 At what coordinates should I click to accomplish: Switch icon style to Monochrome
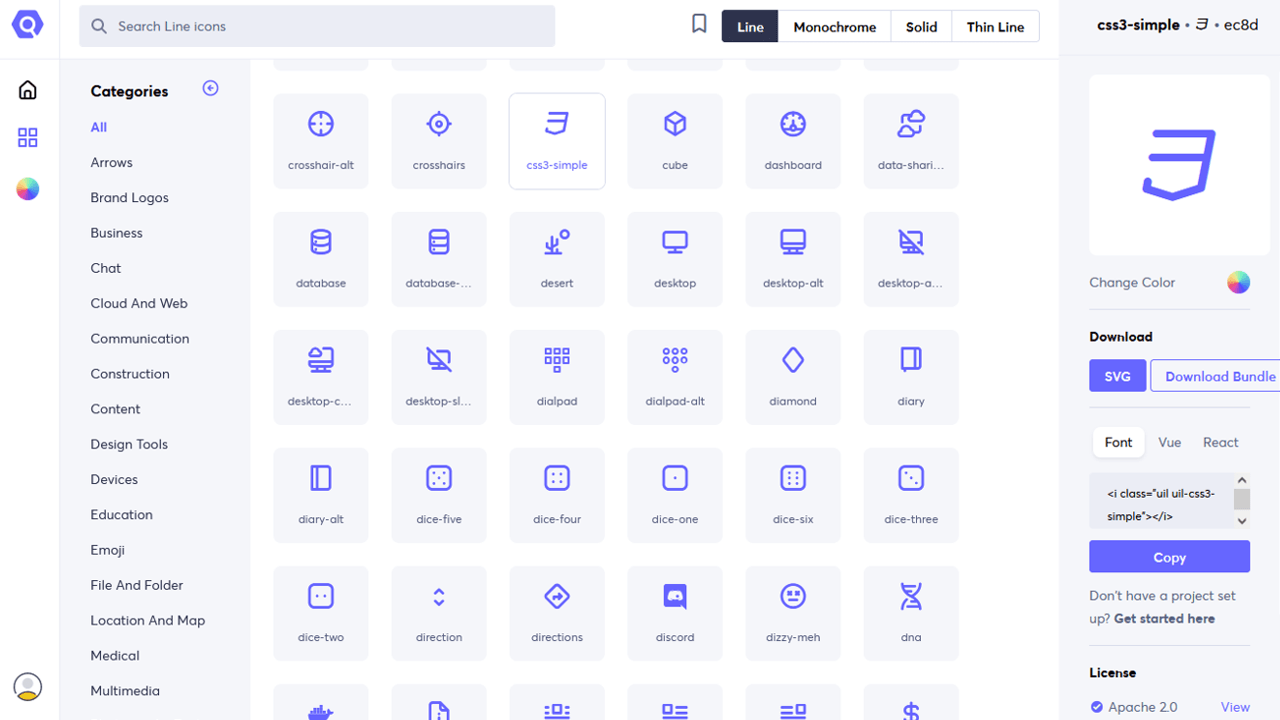[x=834, y=27]
